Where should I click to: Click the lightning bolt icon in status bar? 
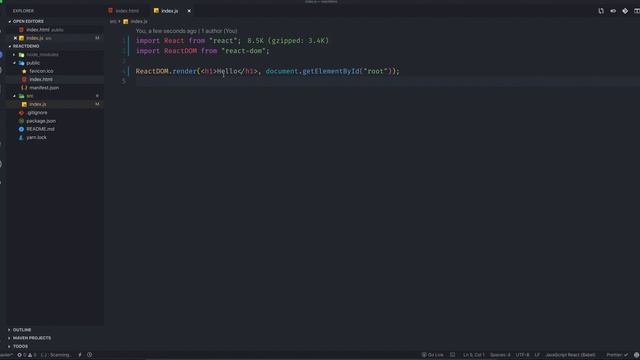(x=80, y=355)
